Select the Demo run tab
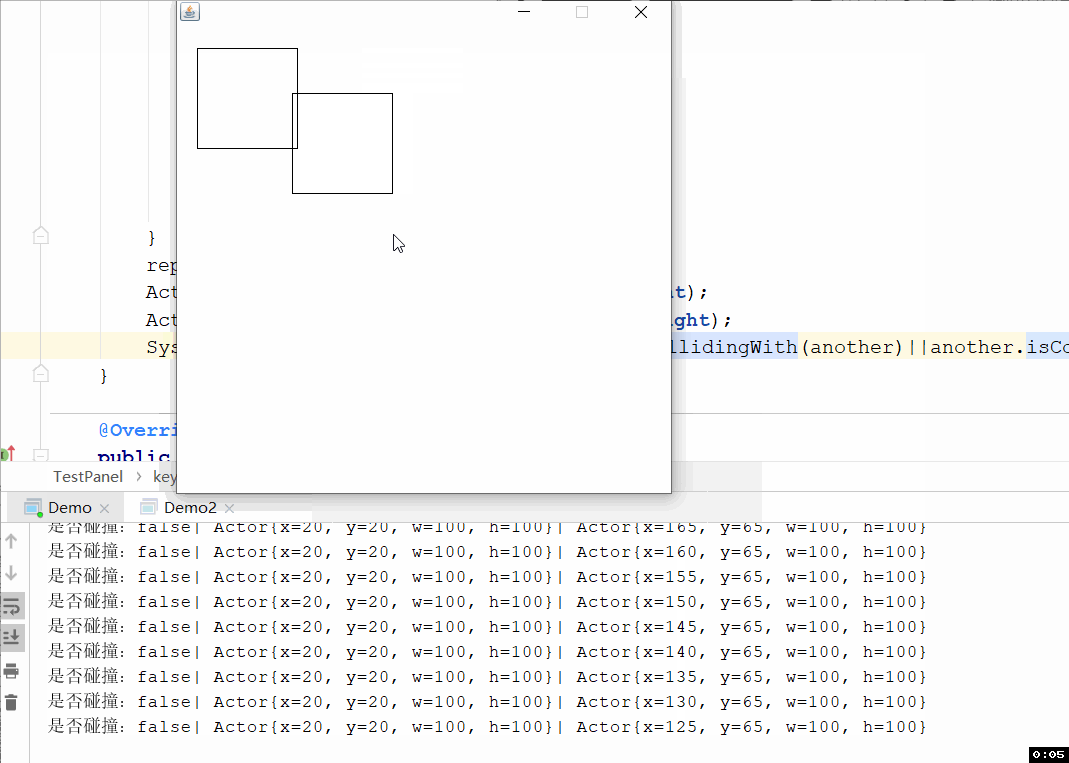 tap(70, 508)
